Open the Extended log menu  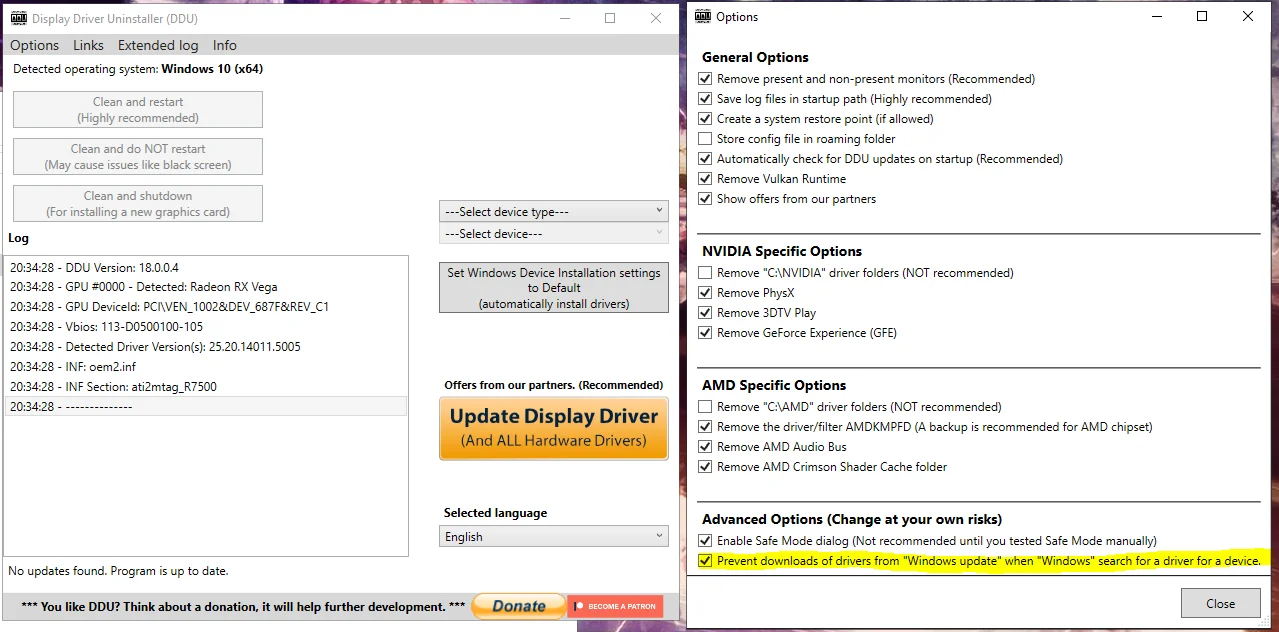[158, 45]
